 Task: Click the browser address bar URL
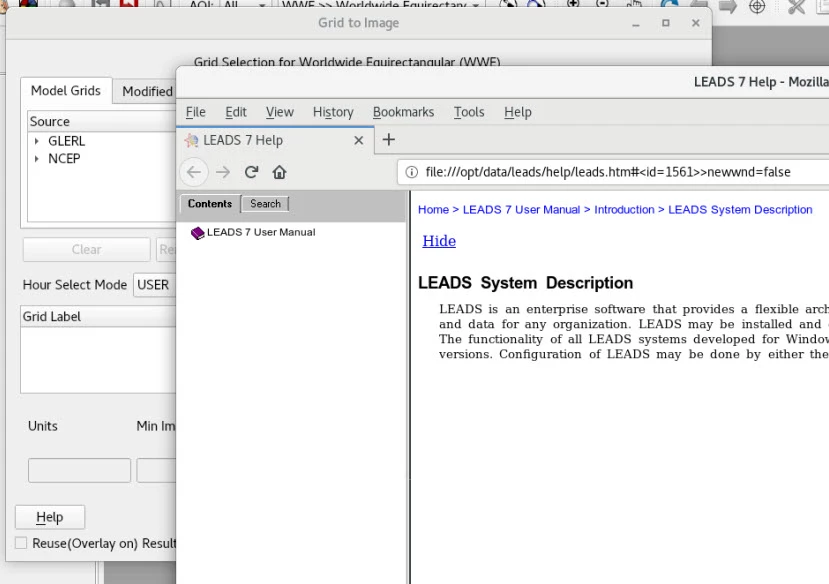click(x=608, y=172)
